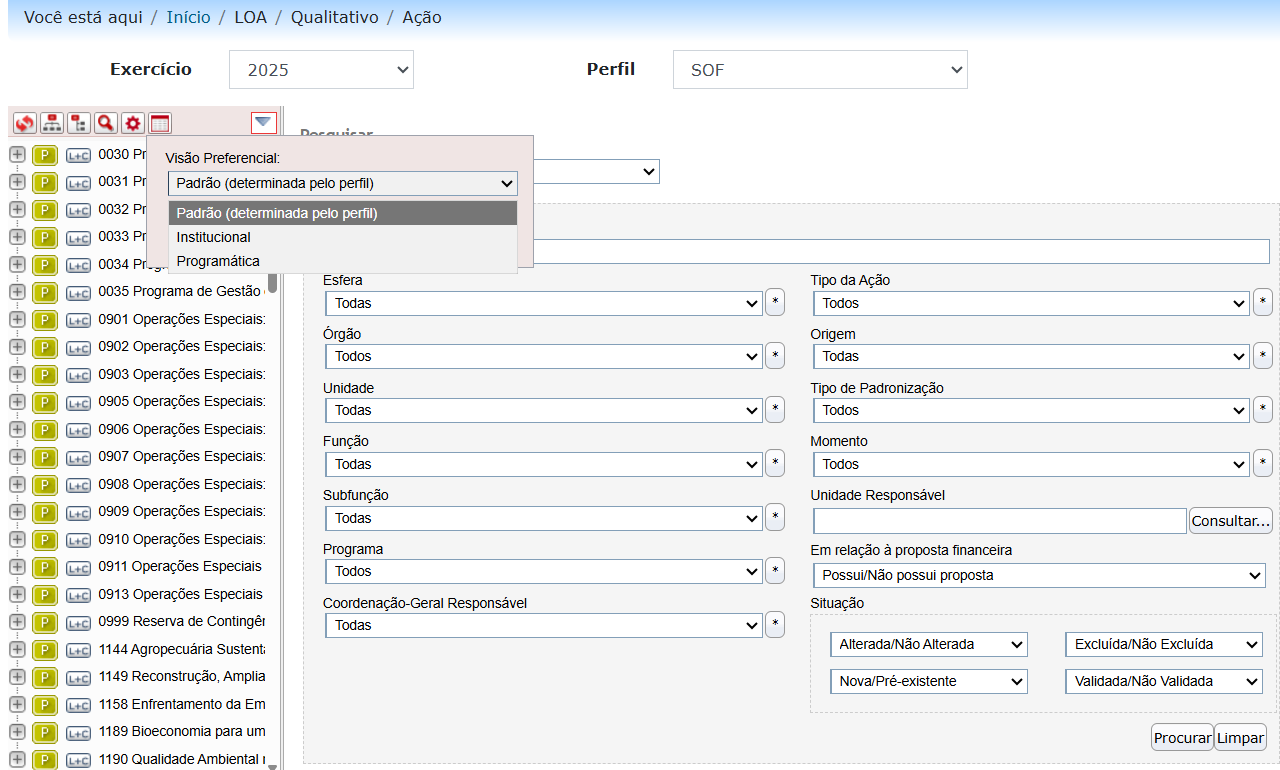Image resolution: width=1280 pixels, height=770 pixels.
Task: Click the Procurar button
Action: [1181, 738]
